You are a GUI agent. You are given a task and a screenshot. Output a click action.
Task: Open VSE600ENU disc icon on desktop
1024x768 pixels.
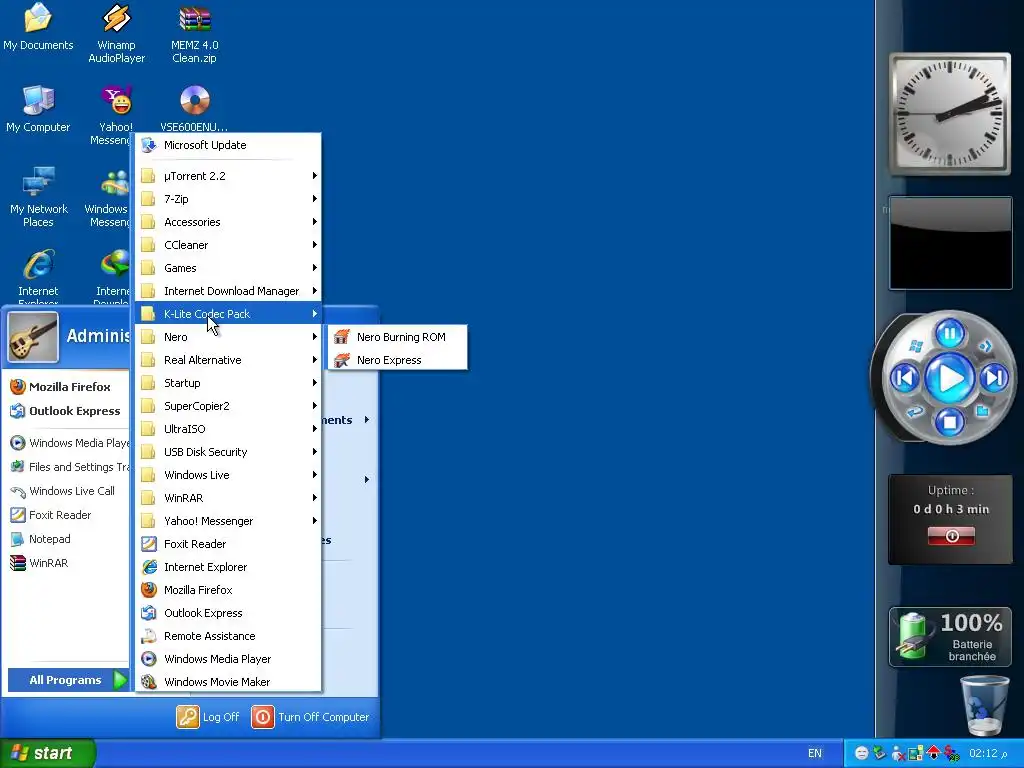click(194, 108)
